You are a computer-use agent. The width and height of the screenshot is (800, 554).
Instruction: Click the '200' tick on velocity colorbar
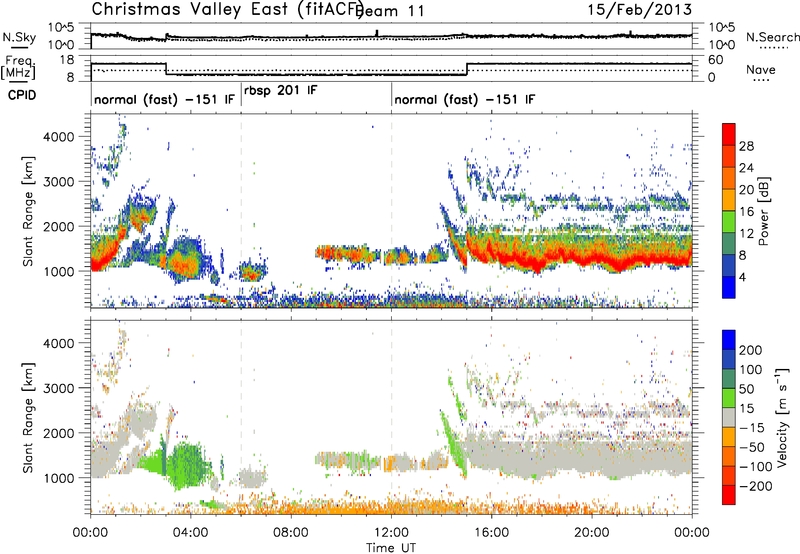[x=751, y=350]
